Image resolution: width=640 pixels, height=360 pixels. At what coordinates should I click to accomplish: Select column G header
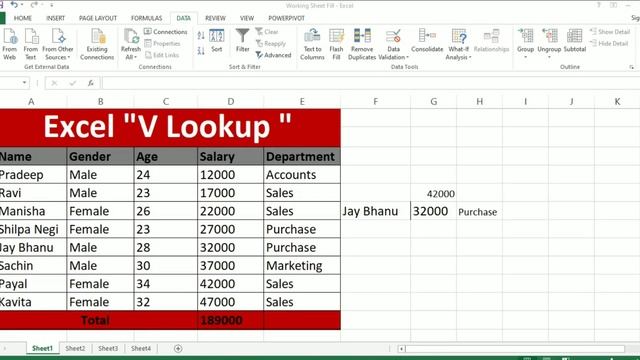(x=433, y=101)
